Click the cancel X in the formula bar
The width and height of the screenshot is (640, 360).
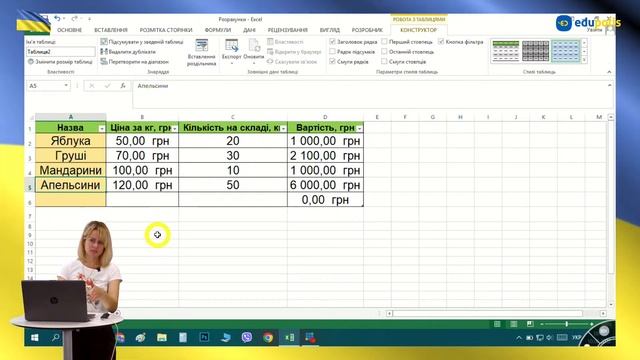coord(92,86)
